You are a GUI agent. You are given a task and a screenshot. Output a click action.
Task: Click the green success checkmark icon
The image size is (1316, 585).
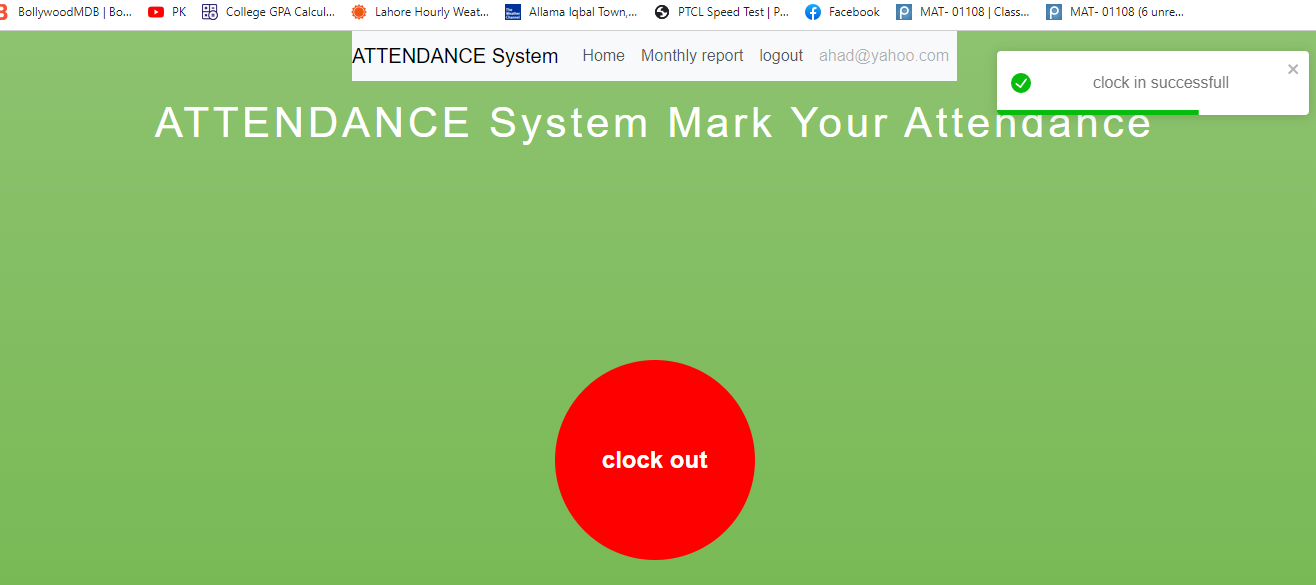(1021, 83)
